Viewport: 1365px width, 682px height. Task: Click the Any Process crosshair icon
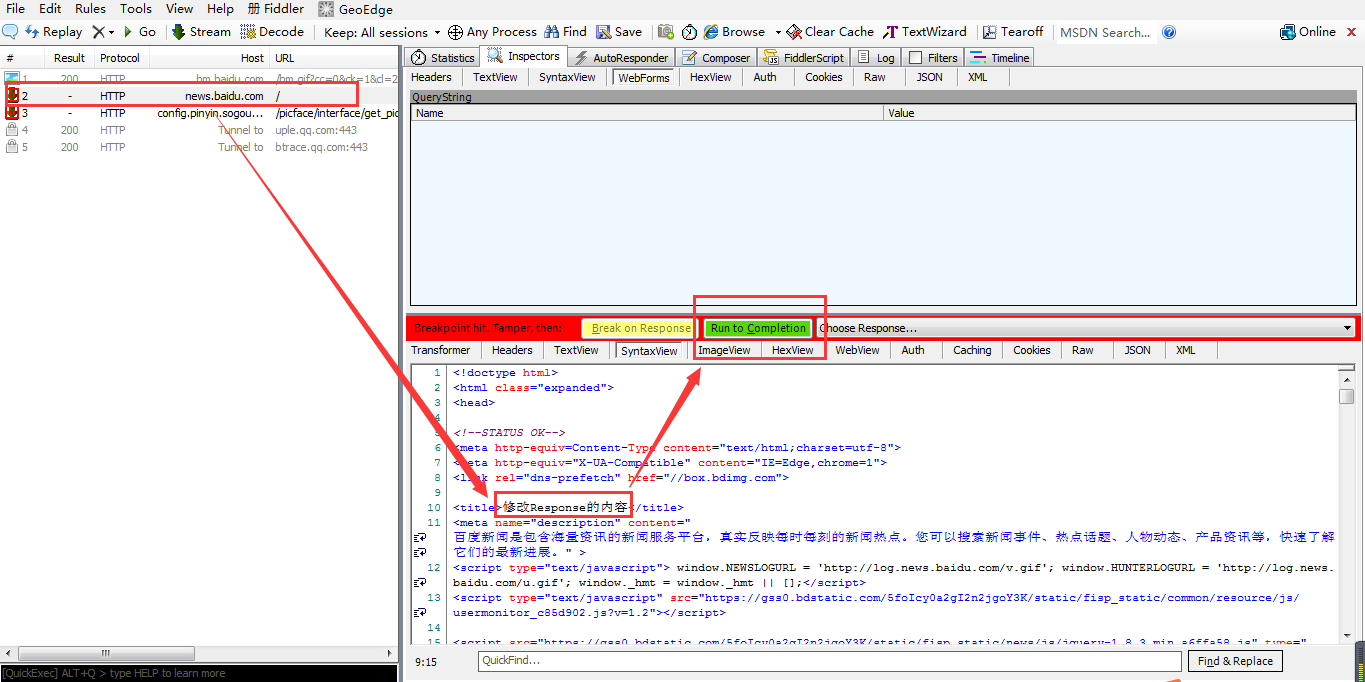[x=455, y=32]
